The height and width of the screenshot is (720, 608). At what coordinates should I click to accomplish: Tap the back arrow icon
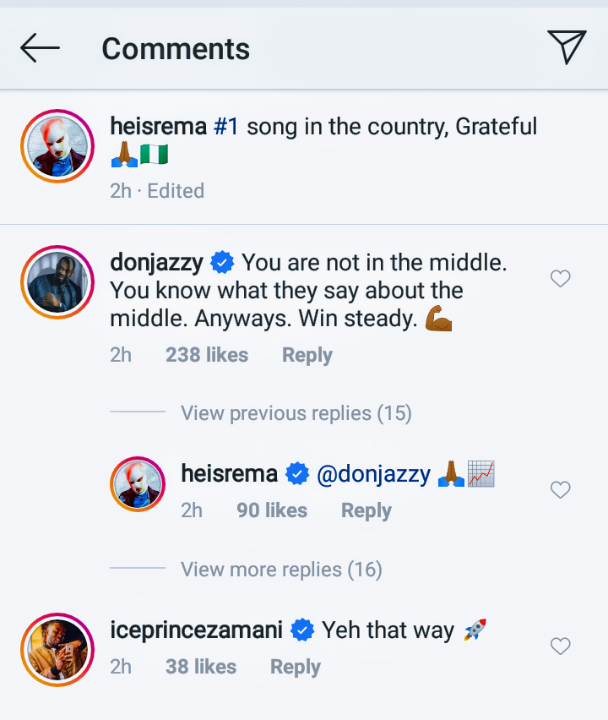pyautogui.click(x=40, y=48)
